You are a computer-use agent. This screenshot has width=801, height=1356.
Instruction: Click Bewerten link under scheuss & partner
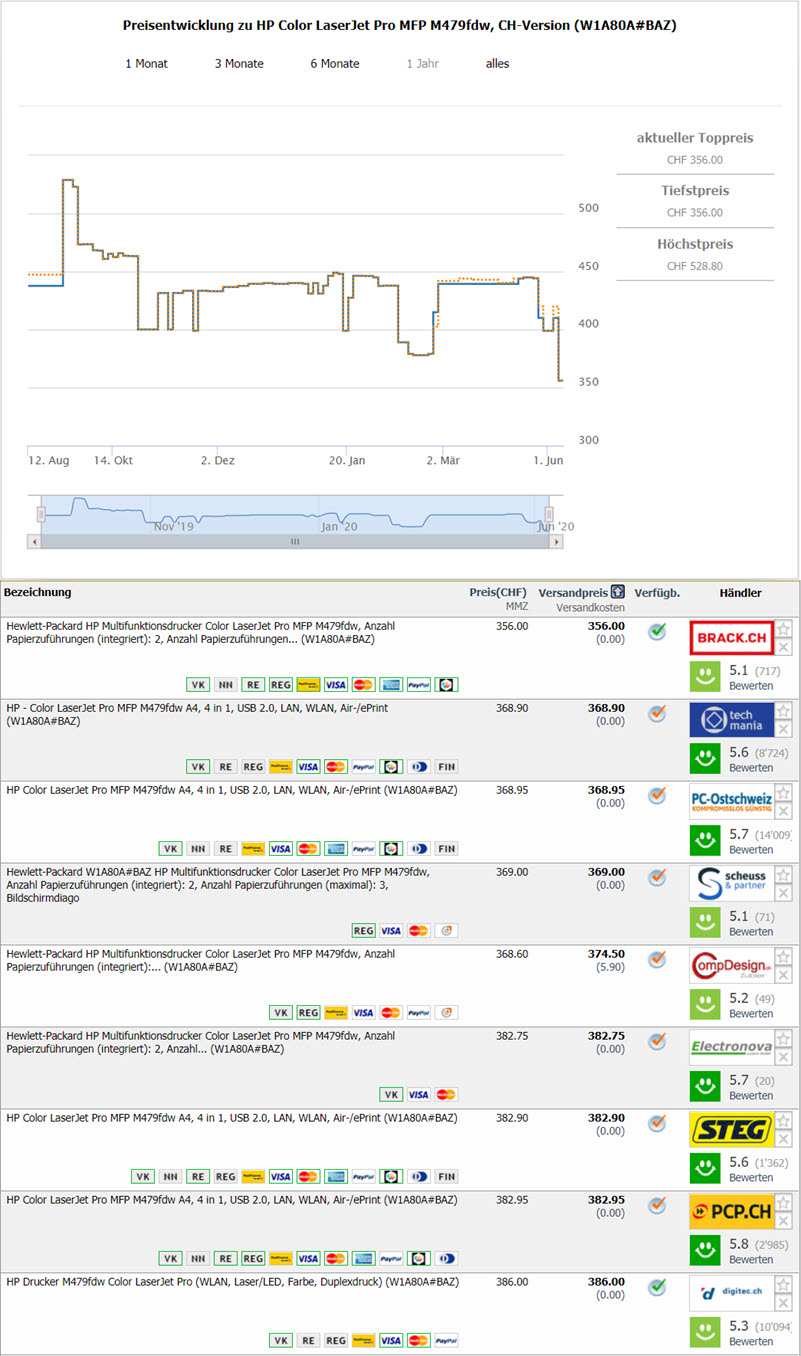click(750, 932)
